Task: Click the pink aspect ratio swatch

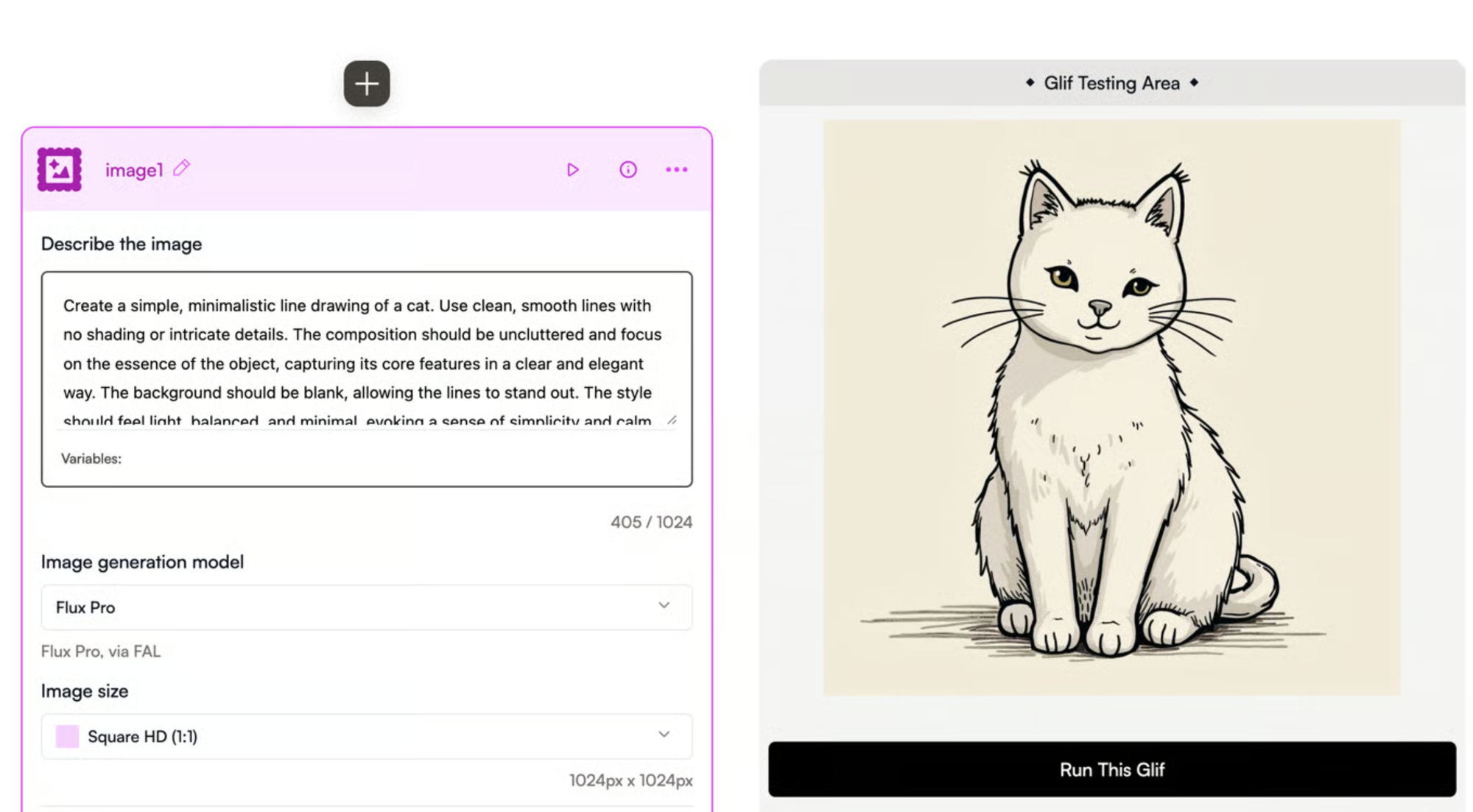Action: click(67, 736)
